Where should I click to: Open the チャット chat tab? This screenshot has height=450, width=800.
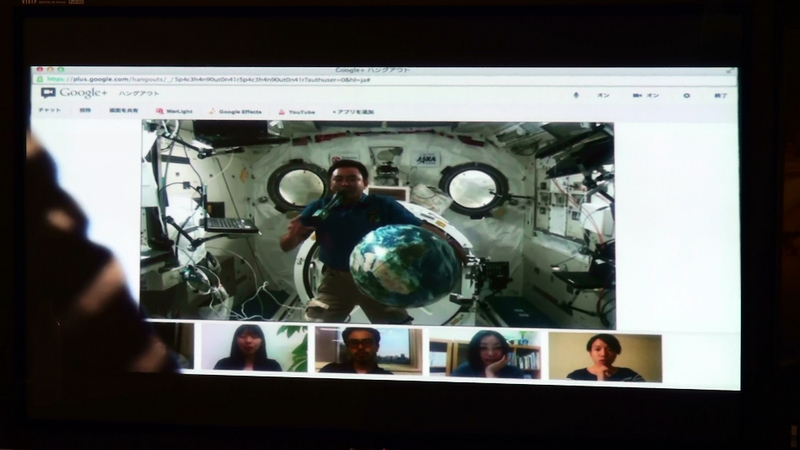coord(49,110)
